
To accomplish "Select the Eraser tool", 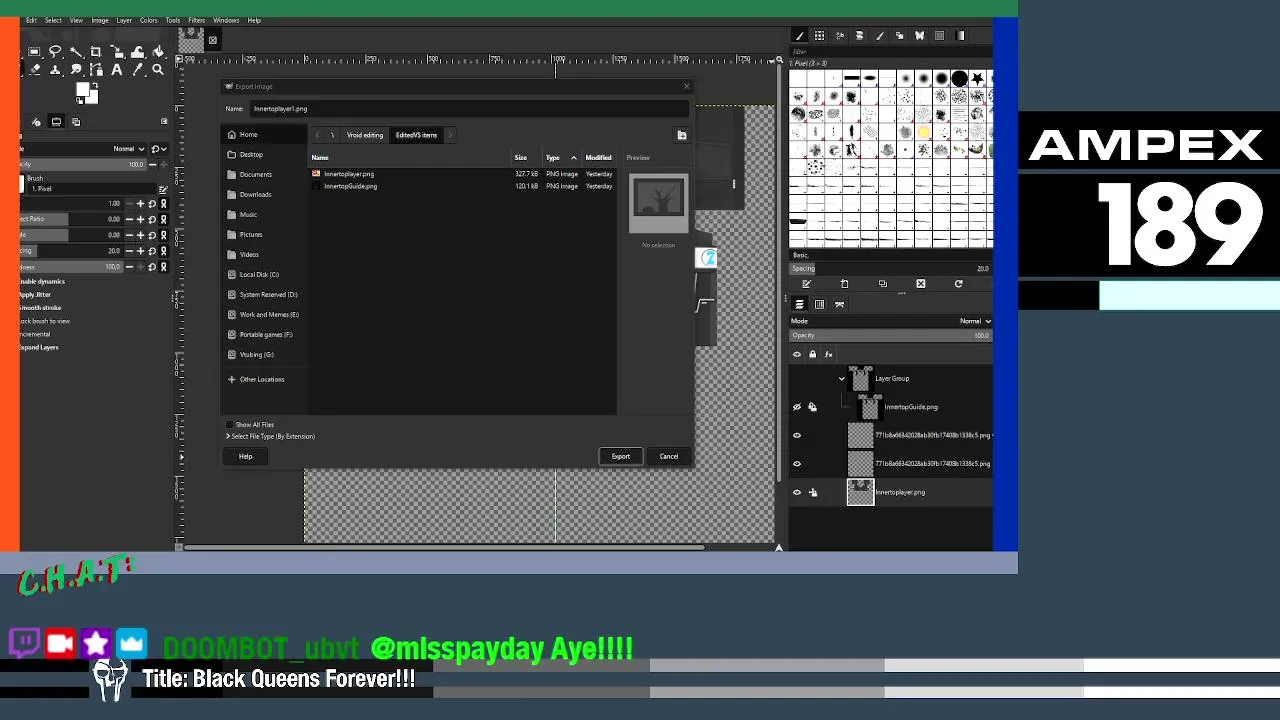I will pos(34,69).
